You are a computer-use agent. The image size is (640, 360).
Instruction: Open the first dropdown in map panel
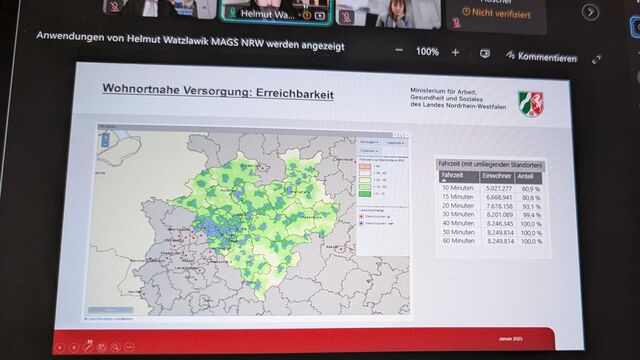tap(369, 142)
